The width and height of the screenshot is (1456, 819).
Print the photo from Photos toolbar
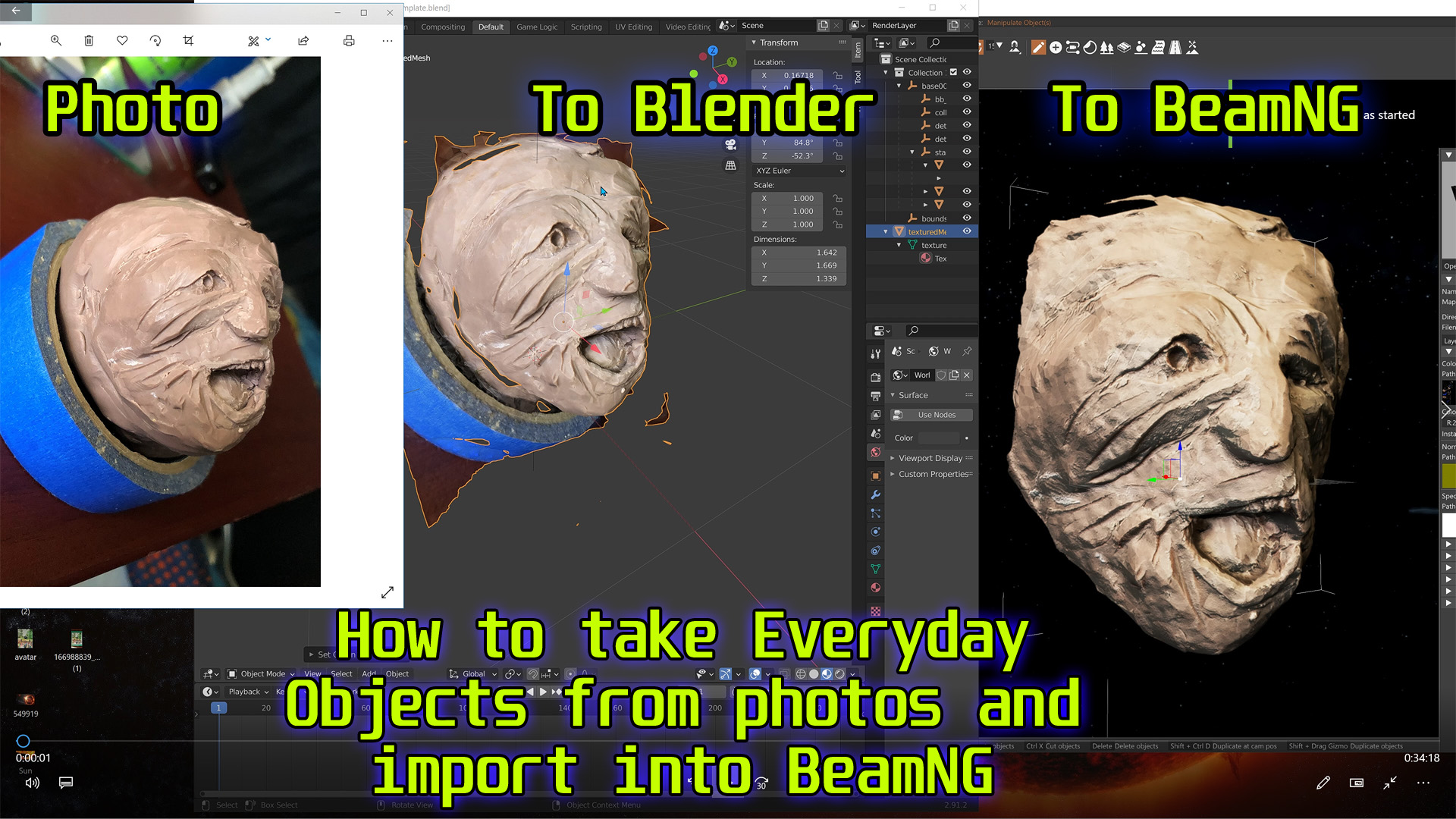(349, 40)
